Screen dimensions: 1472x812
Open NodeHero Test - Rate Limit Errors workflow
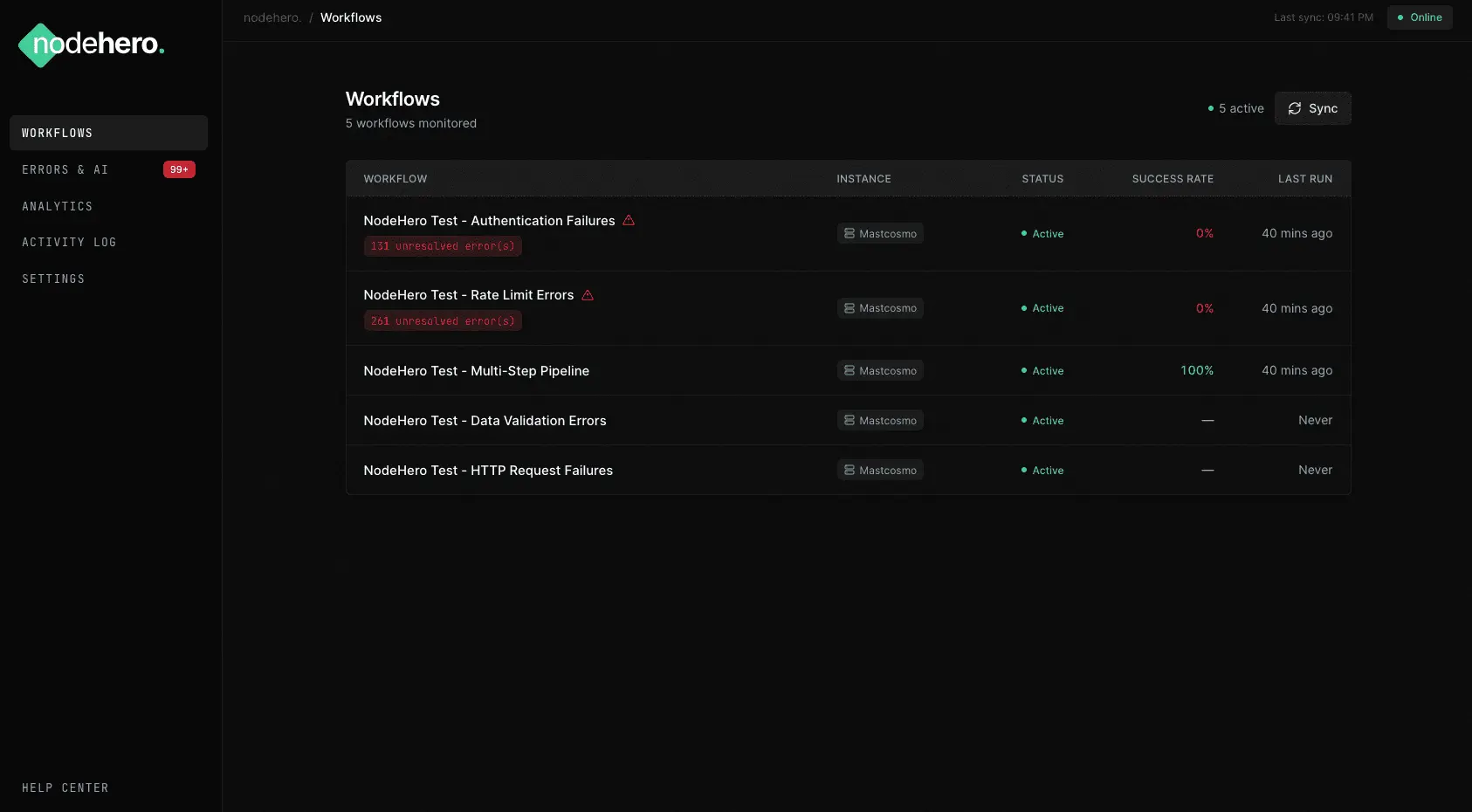[469, 295]
